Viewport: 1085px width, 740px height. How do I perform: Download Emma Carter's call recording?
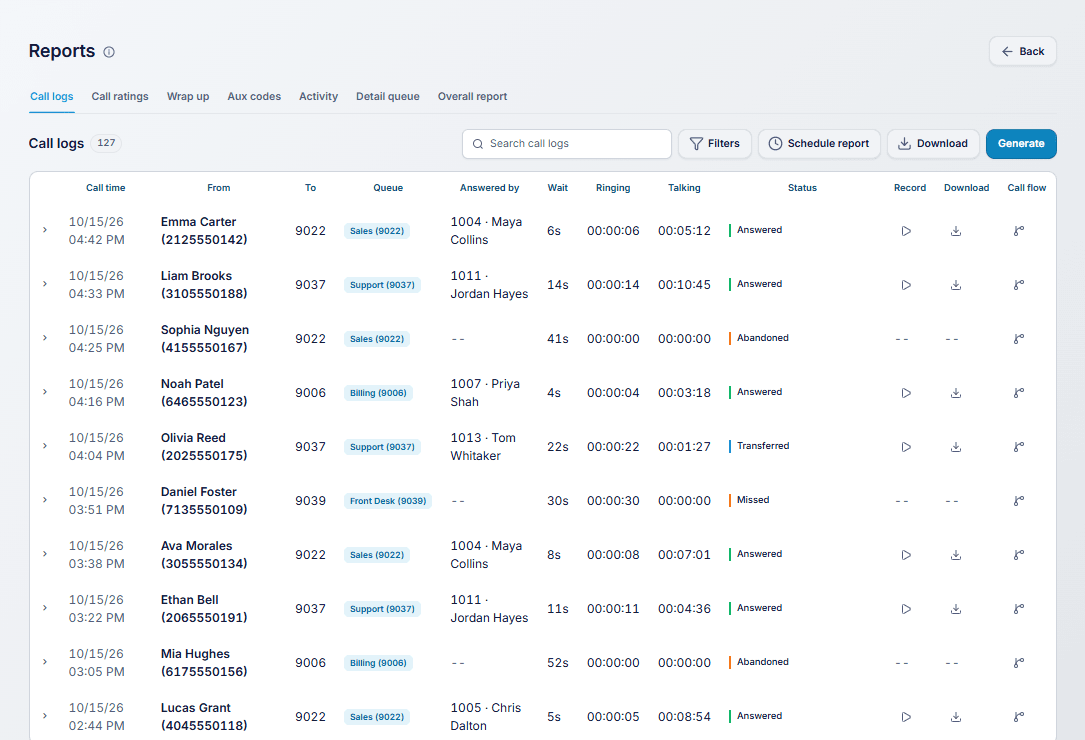click(956, 231)
